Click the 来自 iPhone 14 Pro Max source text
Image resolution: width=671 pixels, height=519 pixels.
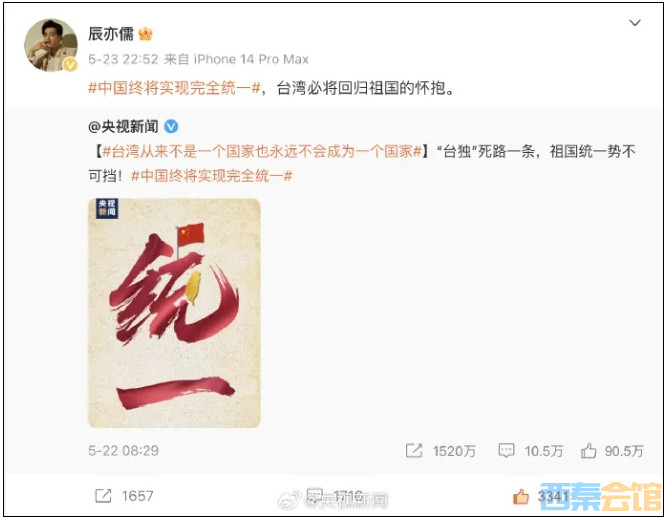click(x=236, y=59)
